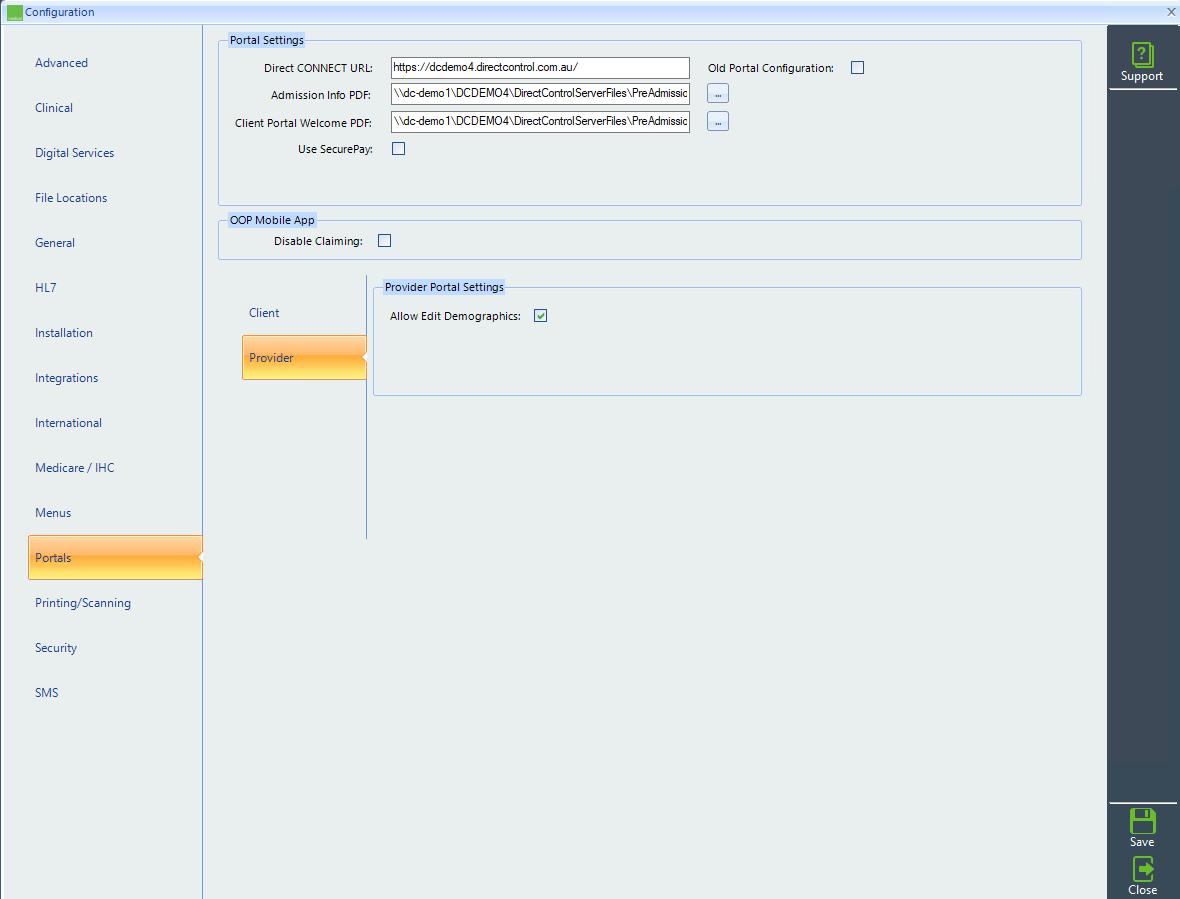Browse for the Admission Info PDF file
This screenshot has width=1180, height=899.
click(x=718, y=94)
